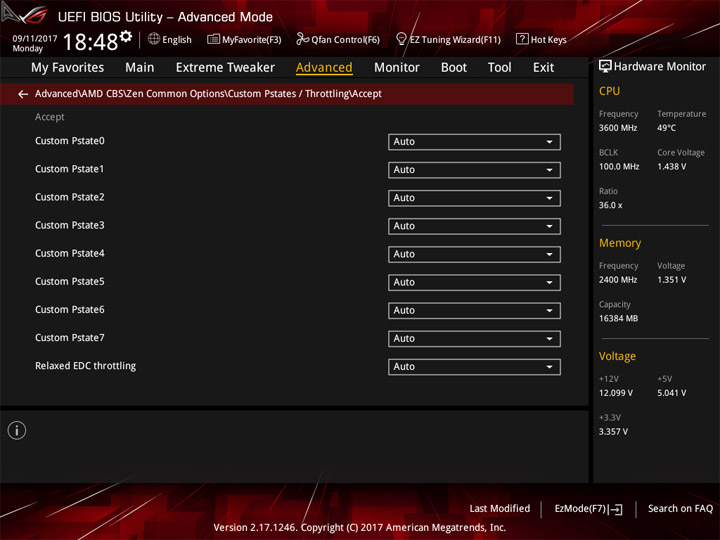The image size is (720, 540).
Task: Click Last Modified at the bottom
Action: coord(500,509)
